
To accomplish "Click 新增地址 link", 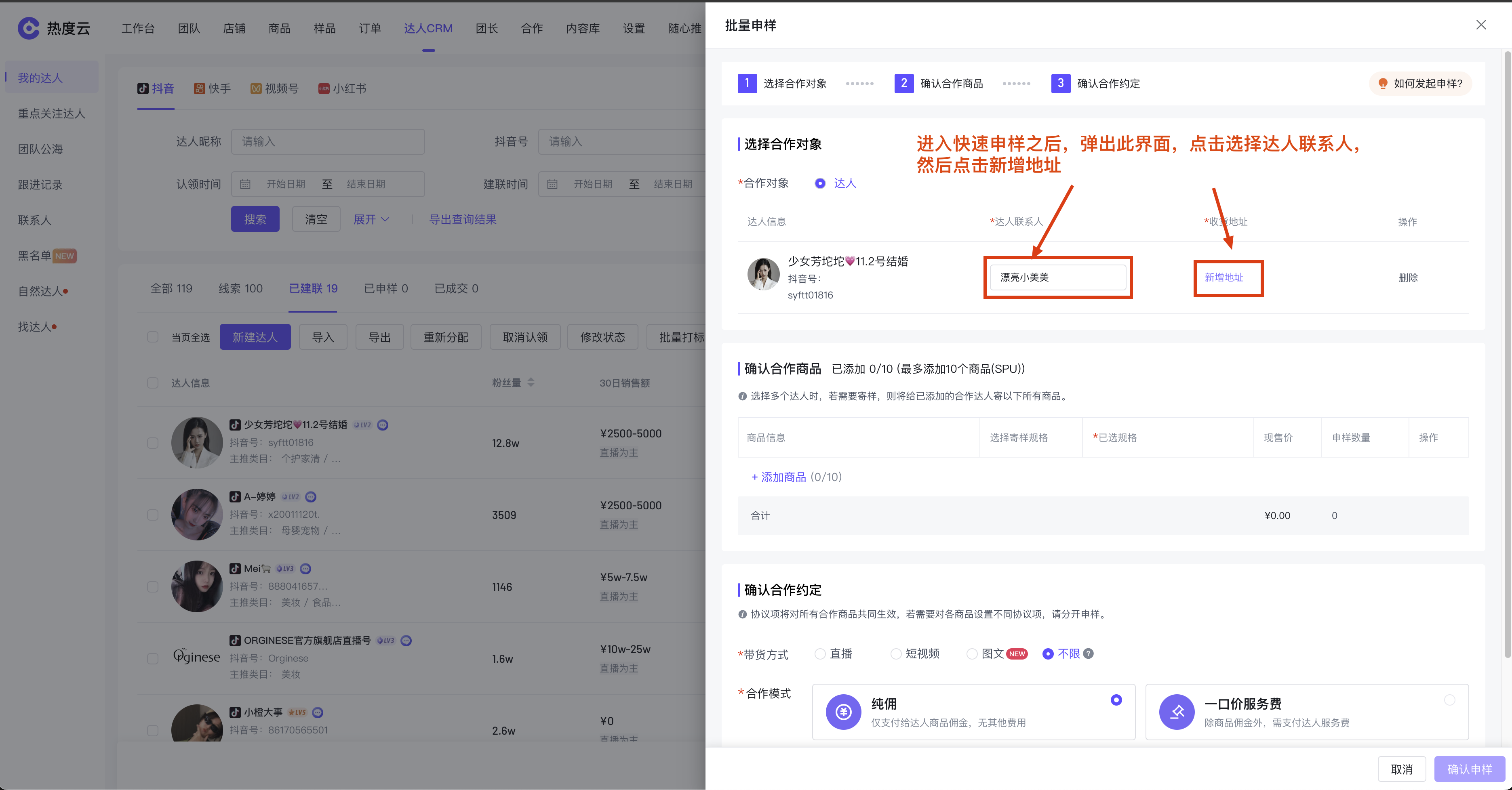I will pos(1224,277).
